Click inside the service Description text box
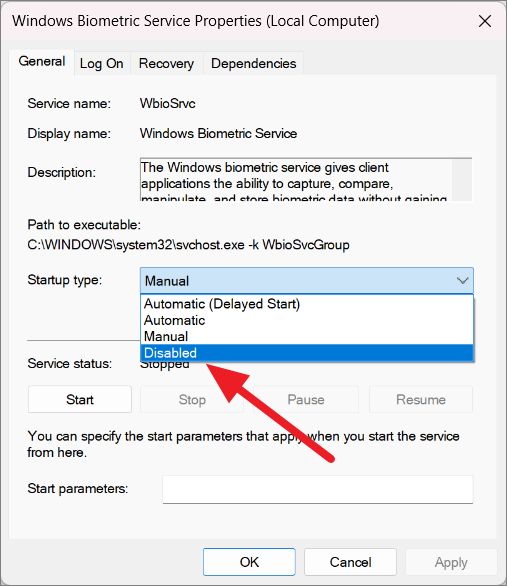The width and height of the screenshot is (507, 586). (x=296, y=180)
